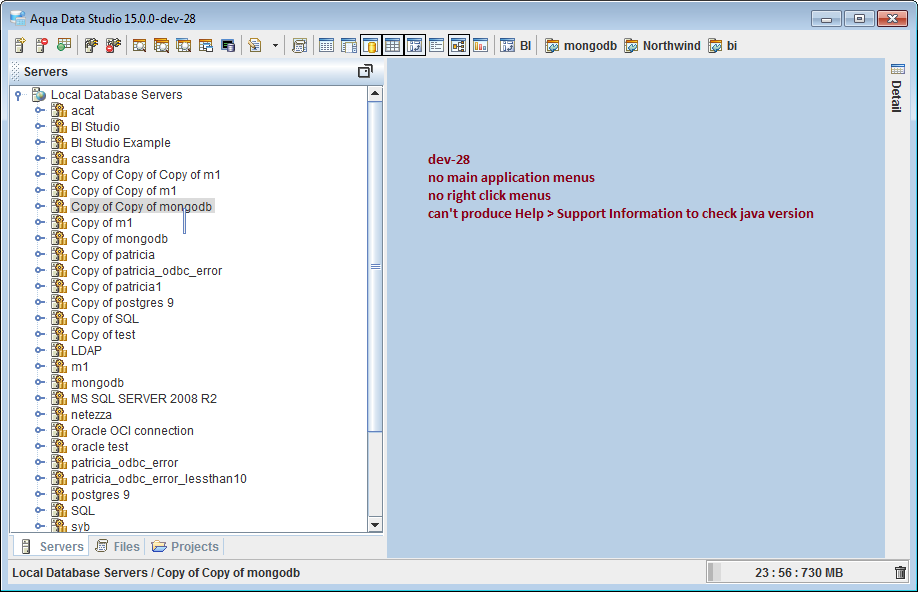Open the first Query Analyzer magnifier icon
Image resolution: width=918 pixels, height=592 pixels.
(139, 45)
